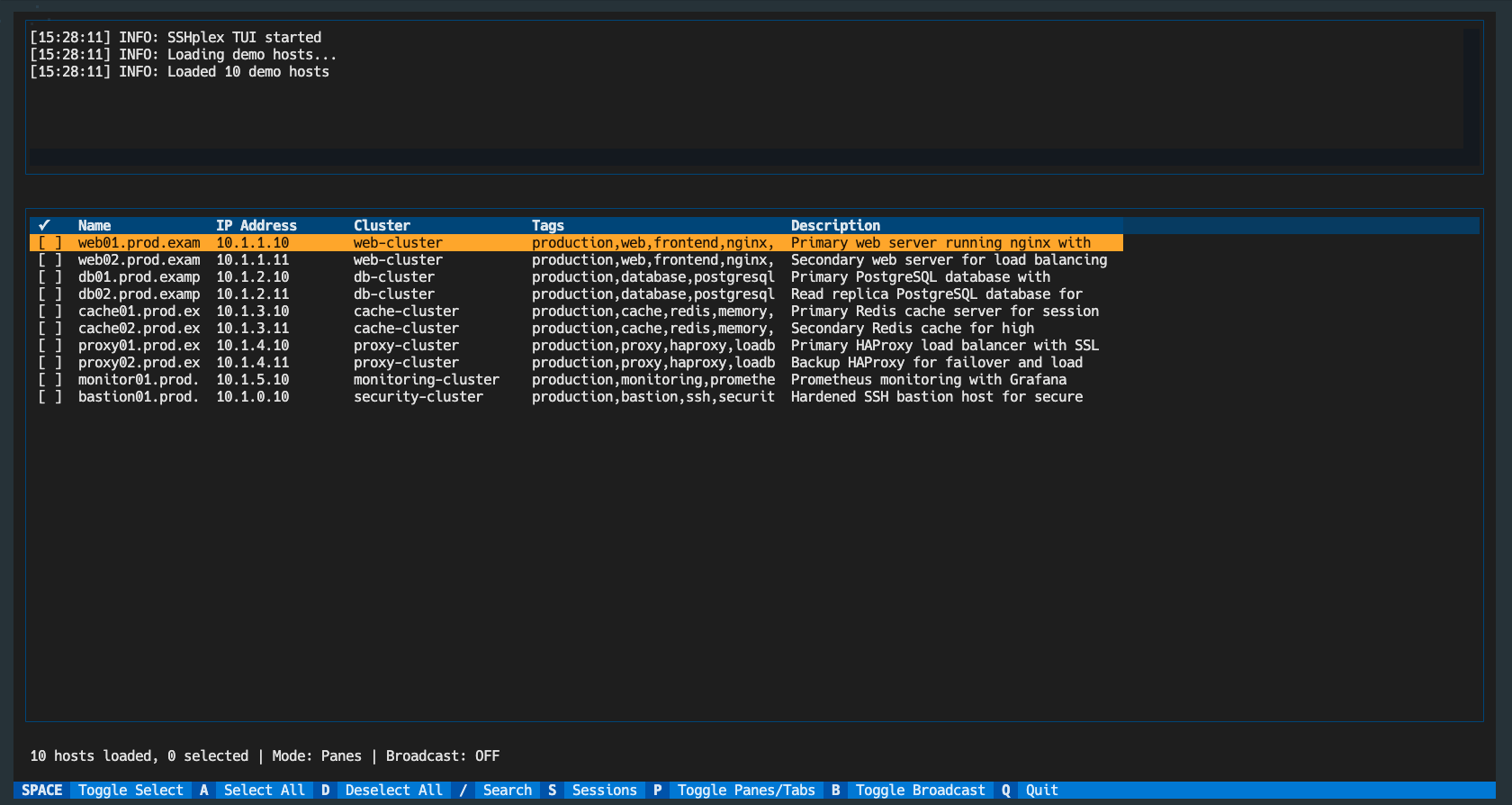Open Search from footer bar
The width and height of the screenshot is (1512, 805).
pos(508,791)
